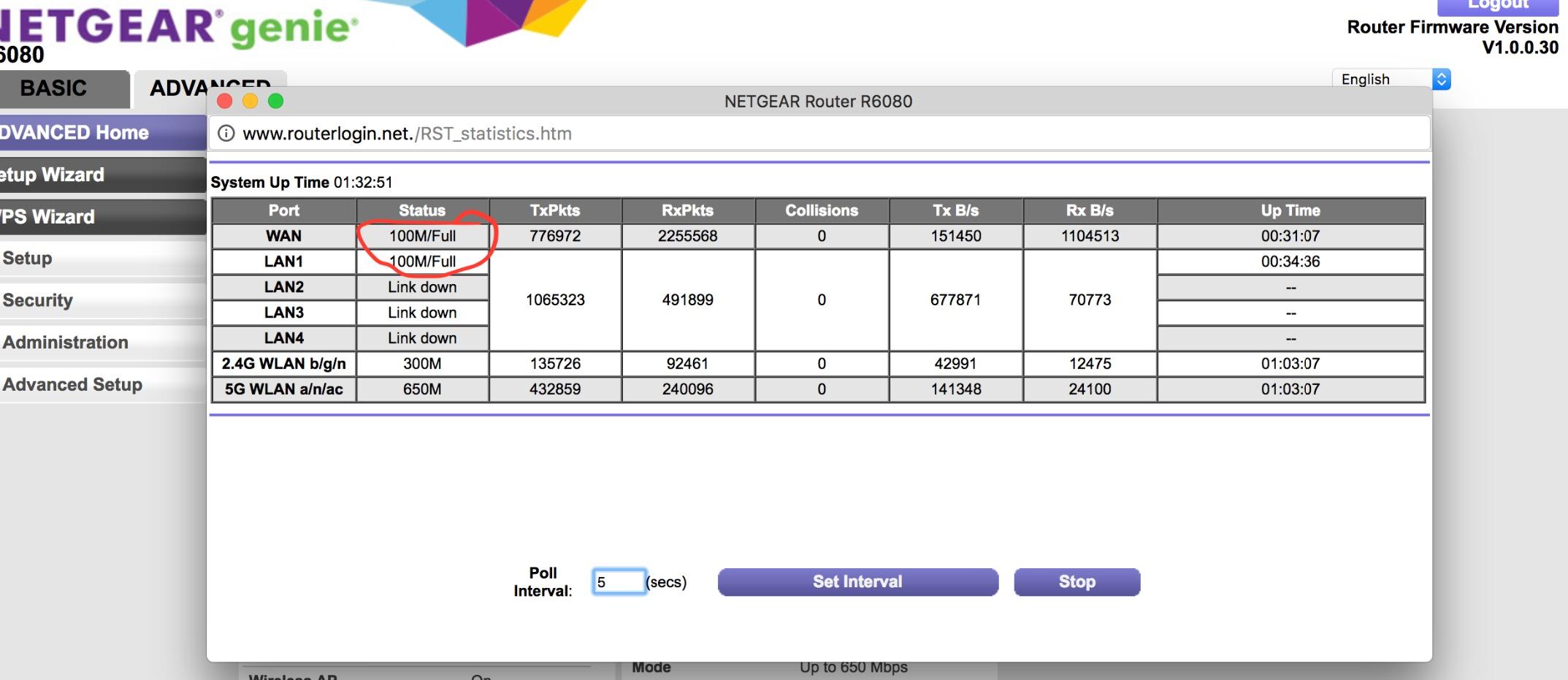Focus the Poll Interval input field

click(x=619, y=582)
